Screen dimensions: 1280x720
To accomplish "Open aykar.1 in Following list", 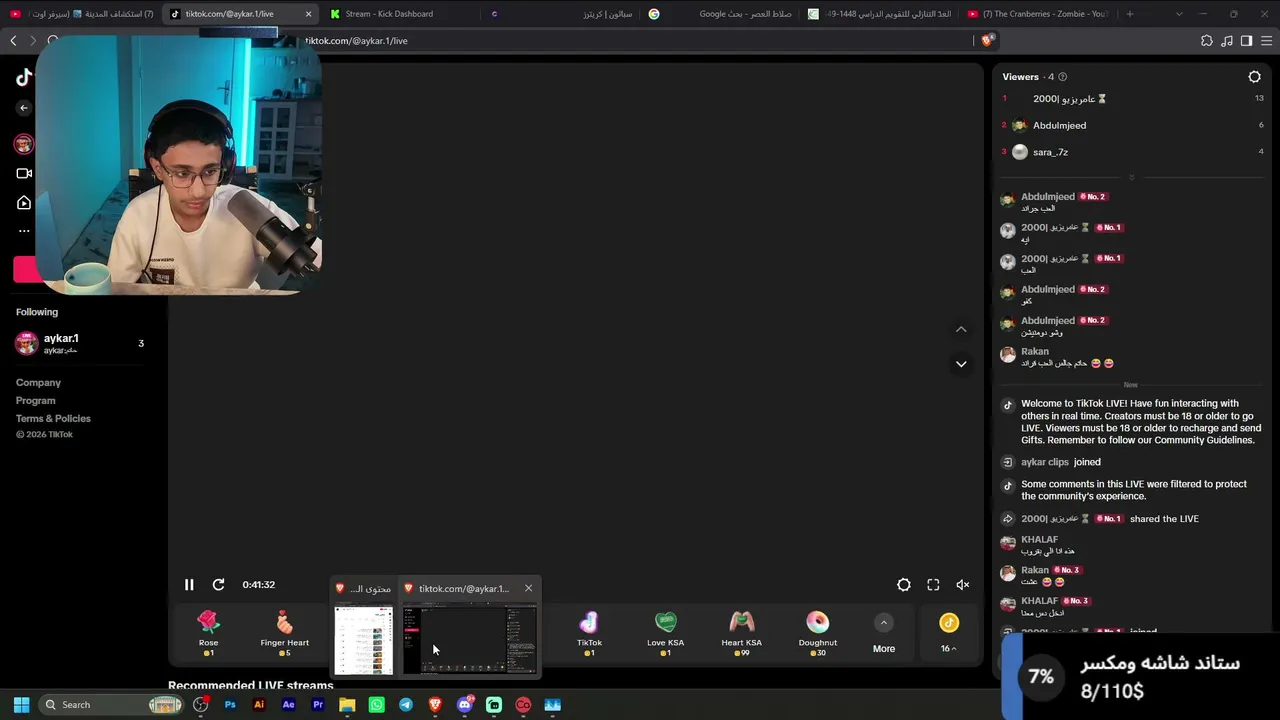I will tap(80, 343).
